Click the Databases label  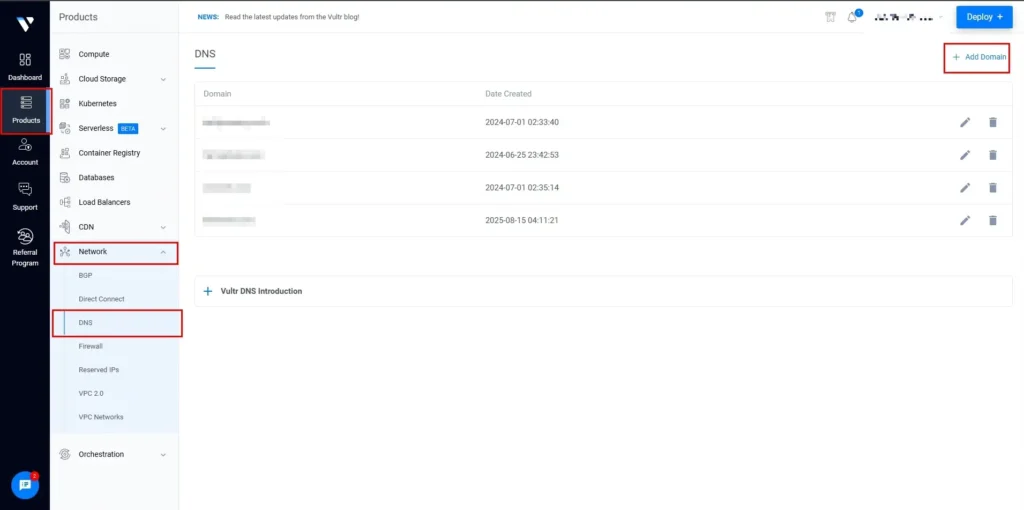(96, 178)
